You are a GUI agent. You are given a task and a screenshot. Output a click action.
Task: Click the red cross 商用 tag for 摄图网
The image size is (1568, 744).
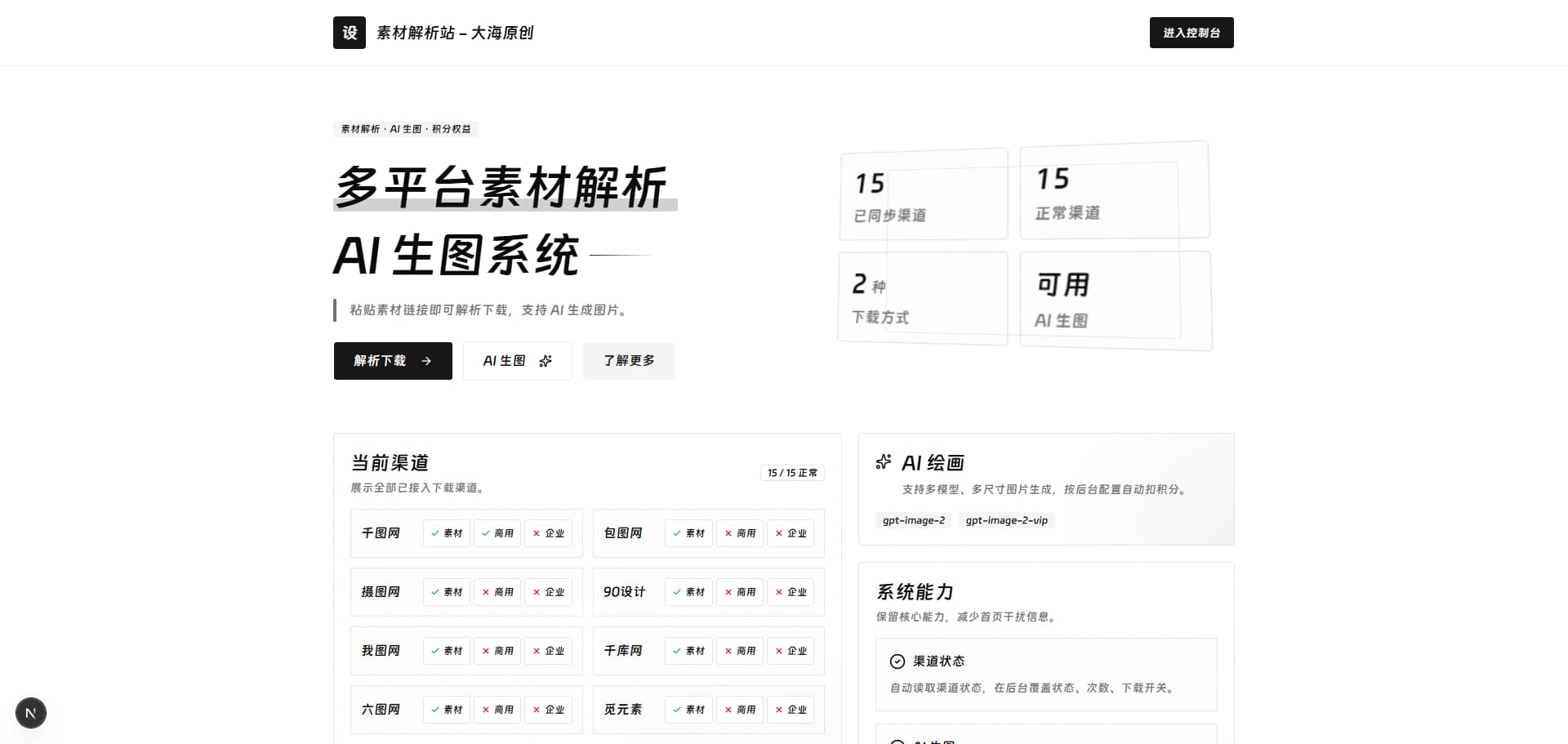click(x=497, y=592)
